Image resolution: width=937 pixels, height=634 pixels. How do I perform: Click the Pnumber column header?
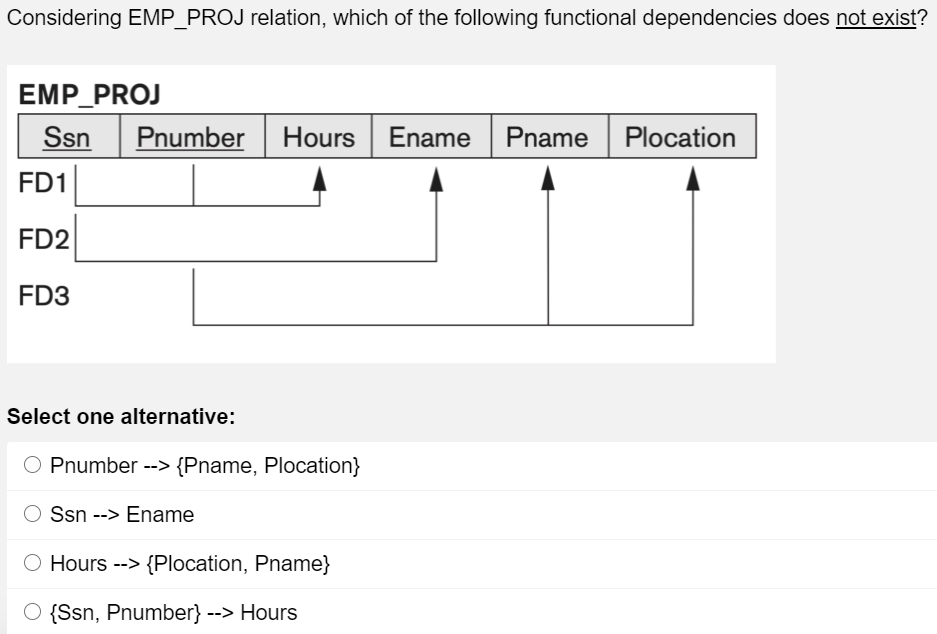pyautogui.click(x=191, y=137)
